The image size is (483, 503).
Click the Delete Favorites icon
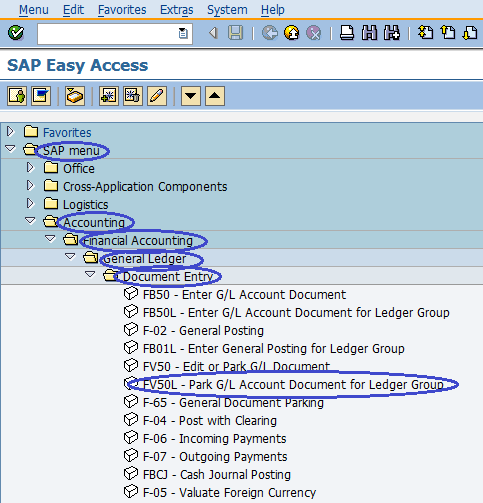[x=133, y=96]
